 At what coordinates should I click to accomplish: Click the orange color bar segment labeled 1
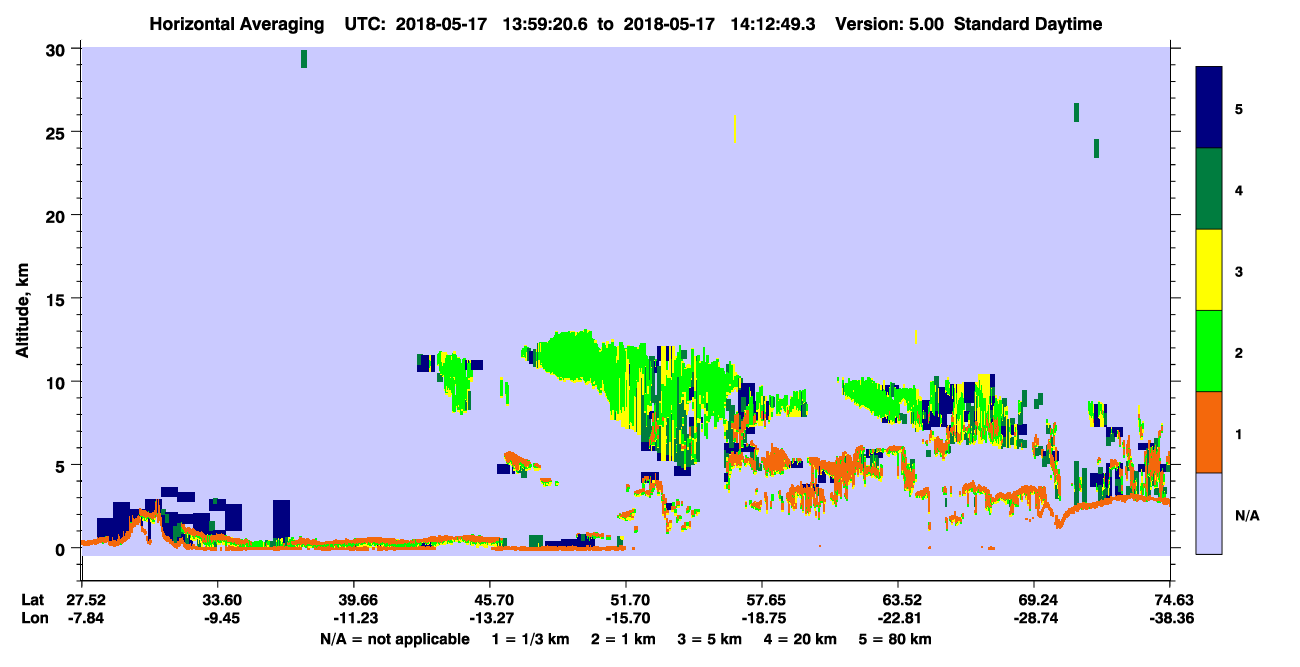[1209, 432]
